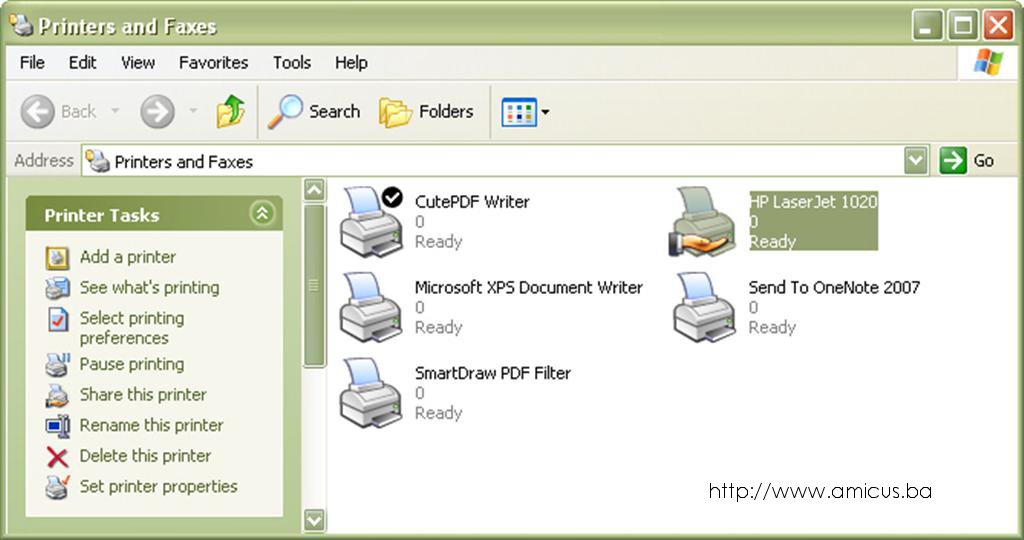
Task: Click Share this printer link
Action: 143,395
